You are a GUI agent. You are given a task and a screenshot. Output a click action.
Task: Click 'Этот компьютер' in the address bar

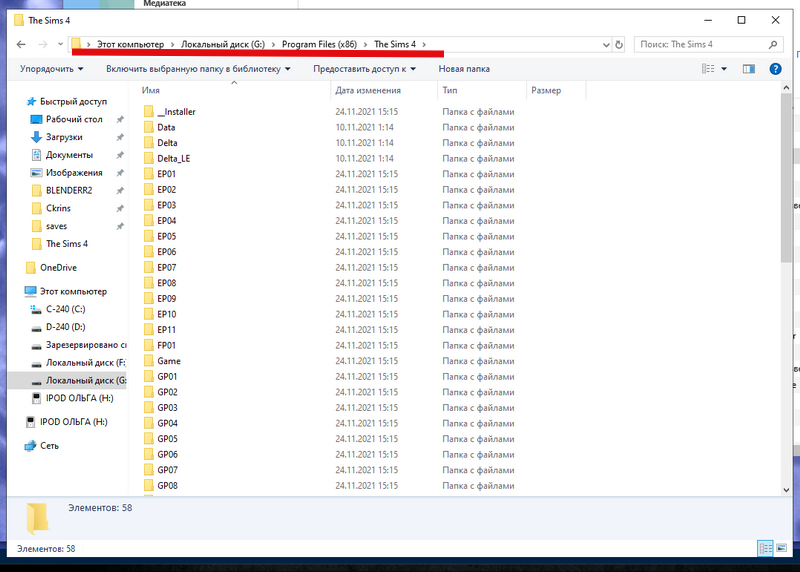131,44
